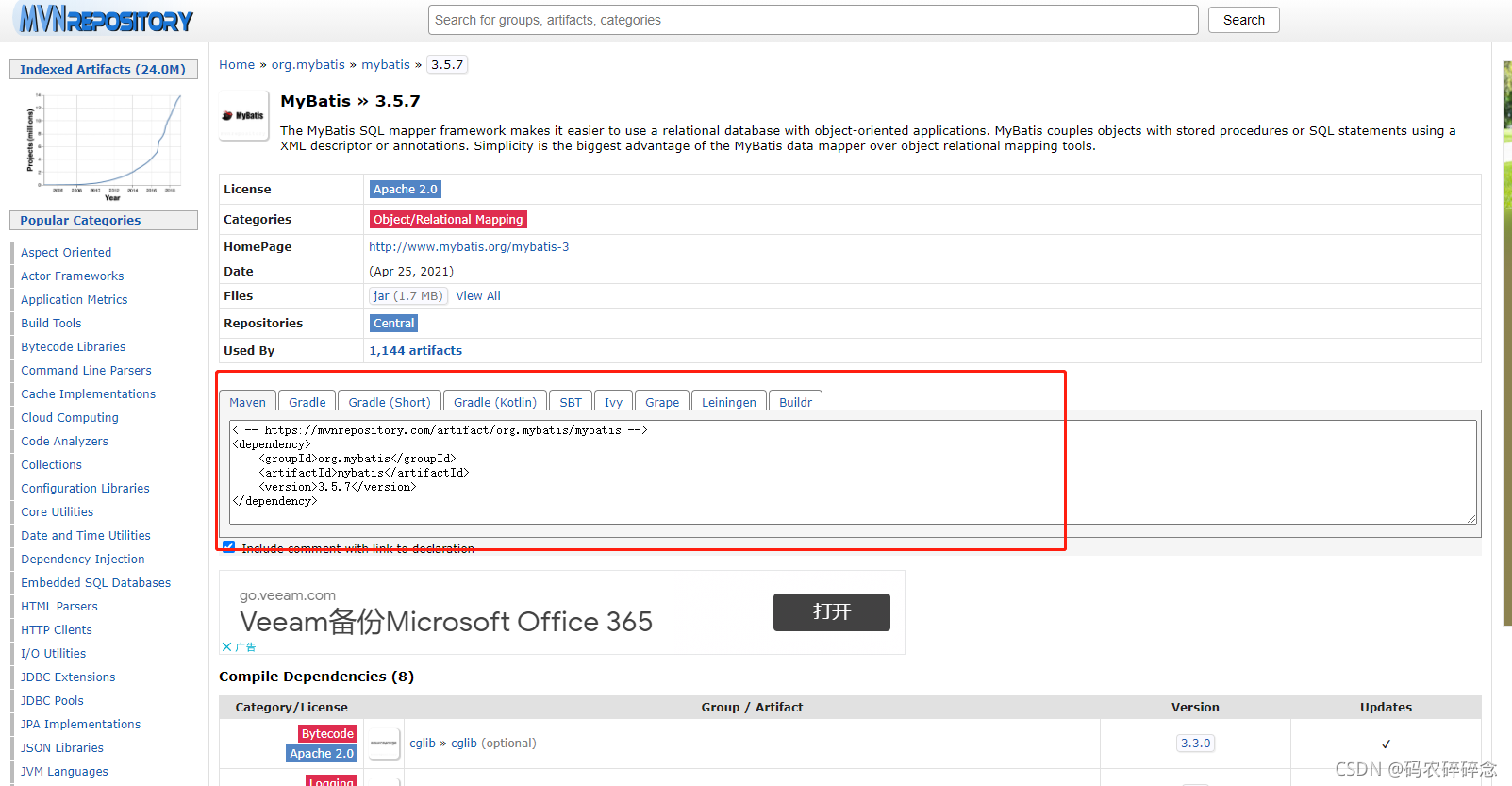Open the cglib group link

pyautogui.click(x=423, y=744)
